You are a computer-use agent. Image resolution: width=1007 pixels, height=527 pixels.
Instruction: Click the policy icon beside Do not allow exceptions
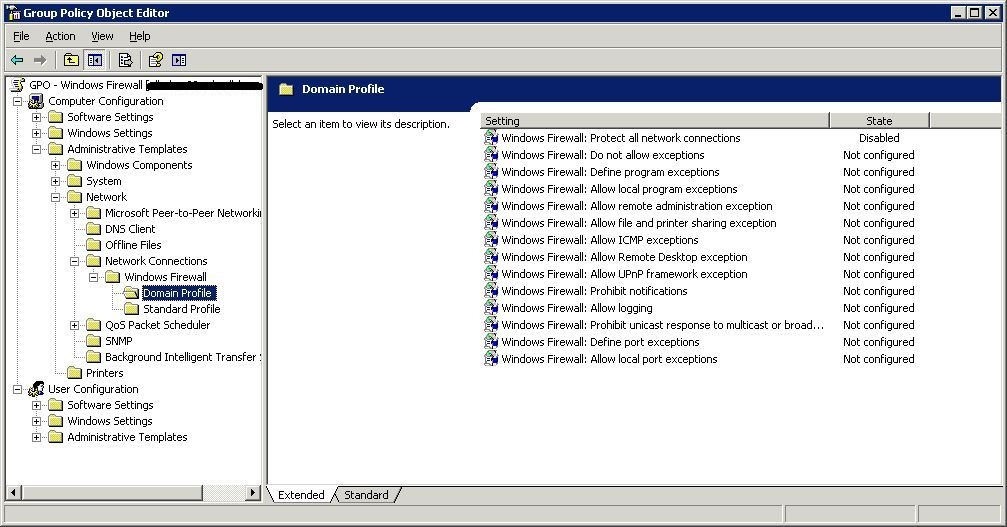[x=491, y=155]
